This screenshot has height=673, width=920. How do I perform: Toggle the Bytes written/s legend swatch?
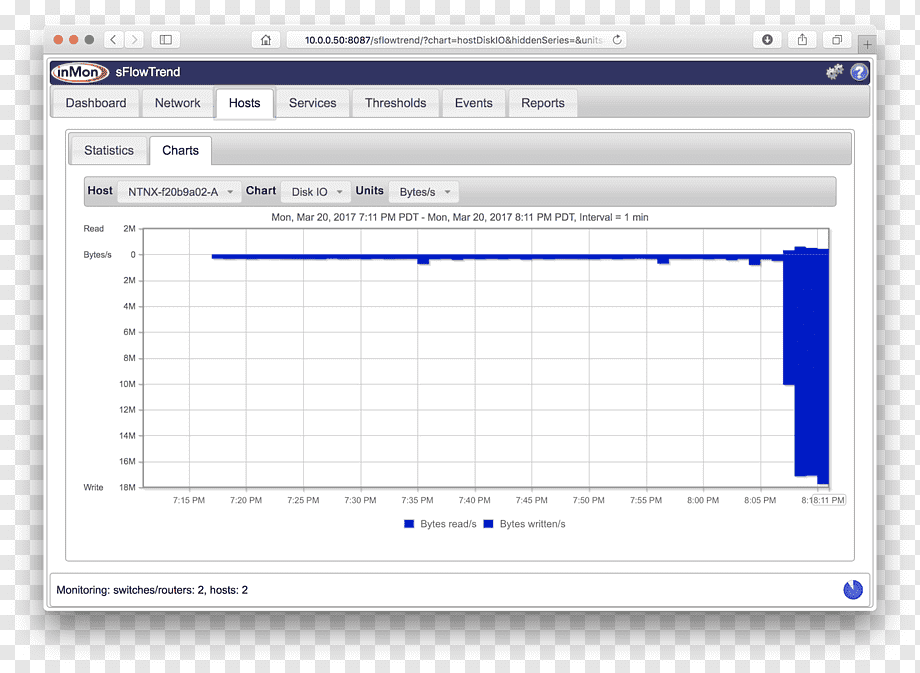pos(488,524)
